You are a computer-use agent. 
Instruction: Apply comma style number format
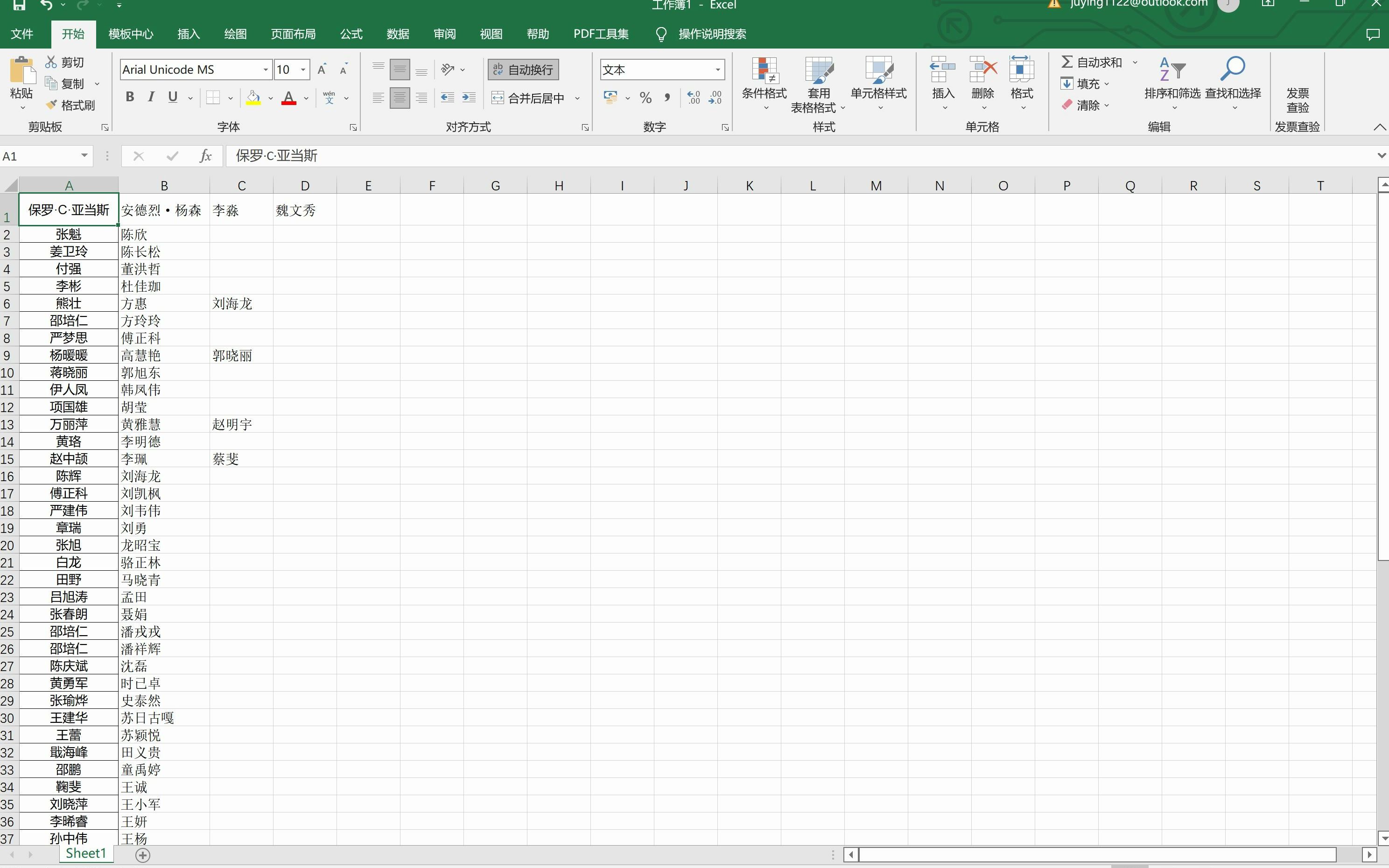pyautogui.click(x=667, y=98)
